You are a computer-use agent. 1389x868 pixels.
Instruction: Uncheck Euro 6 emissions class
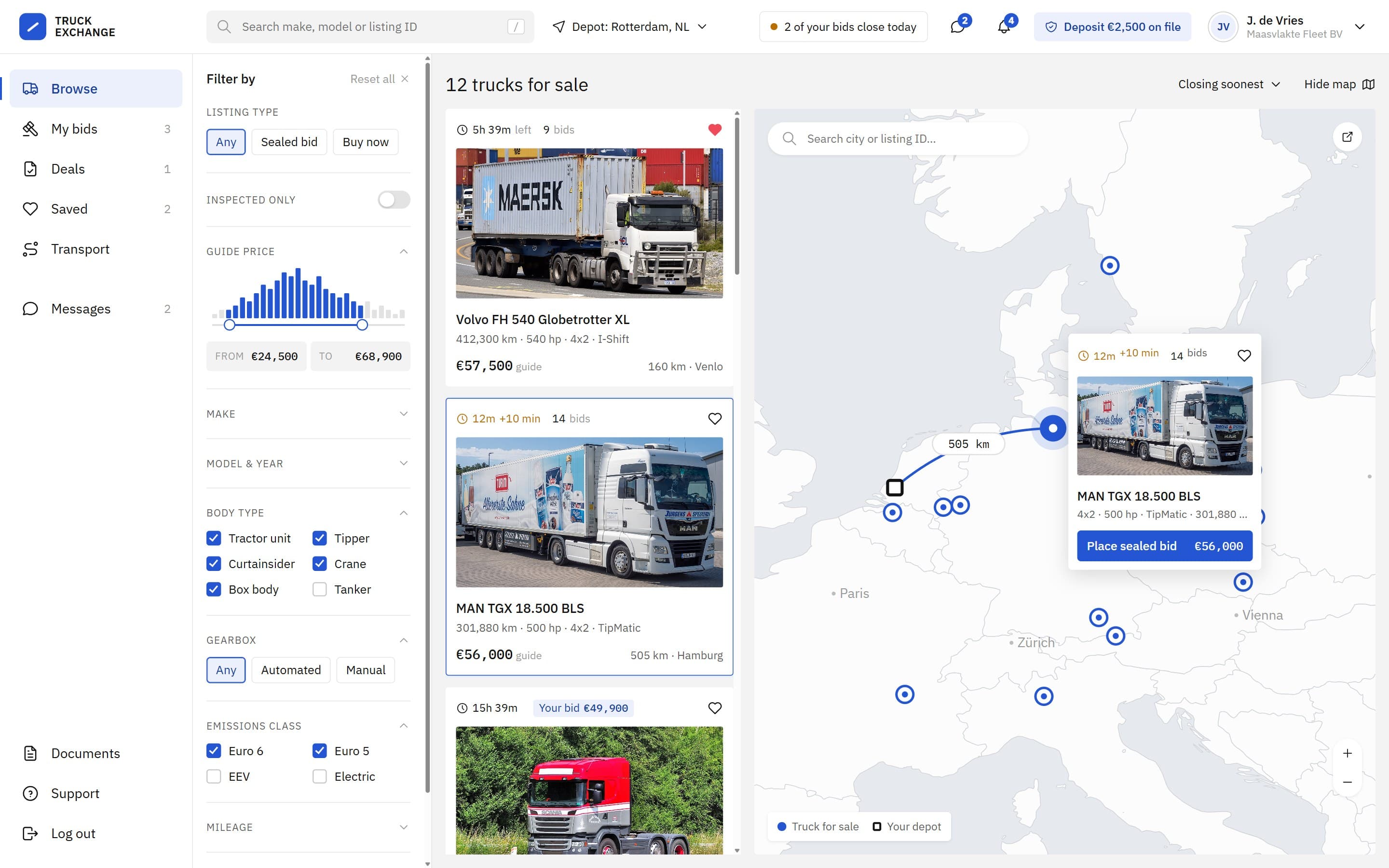pos(214,751)
